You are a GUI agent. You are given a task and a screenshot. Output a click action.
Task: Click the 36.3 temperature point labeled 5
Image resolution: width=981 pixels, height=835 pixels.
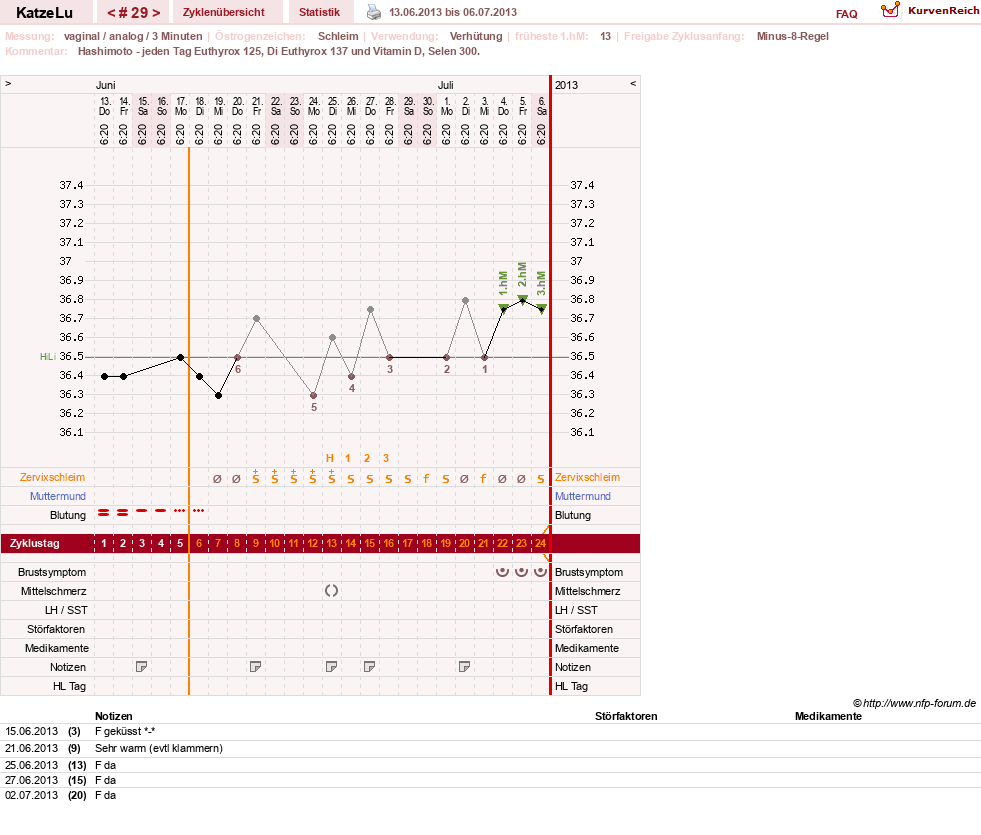click(313, 395)
